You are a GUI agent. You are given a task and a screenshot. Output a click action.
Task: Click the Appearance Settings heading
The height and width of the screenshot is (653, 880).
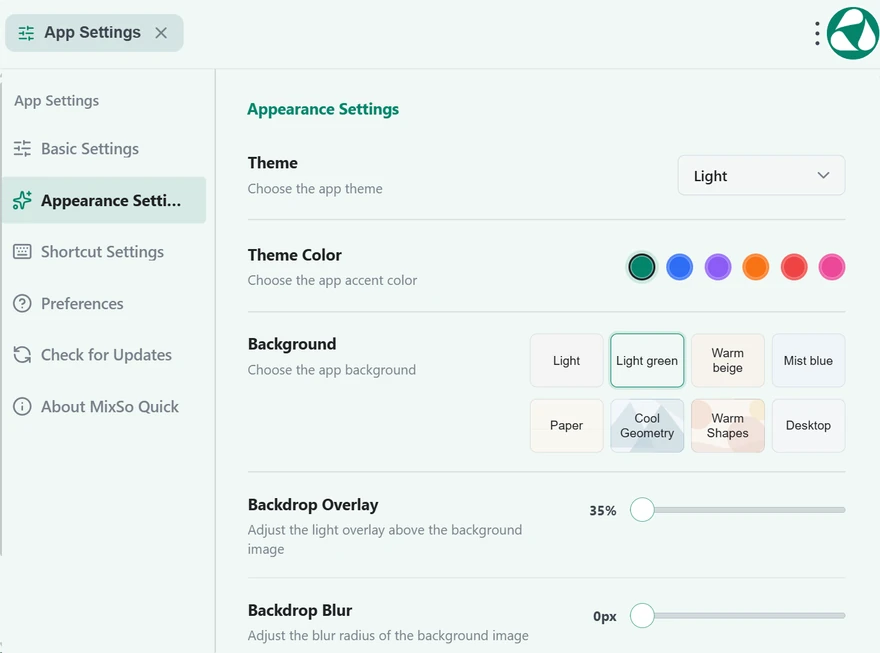(323, 109)
